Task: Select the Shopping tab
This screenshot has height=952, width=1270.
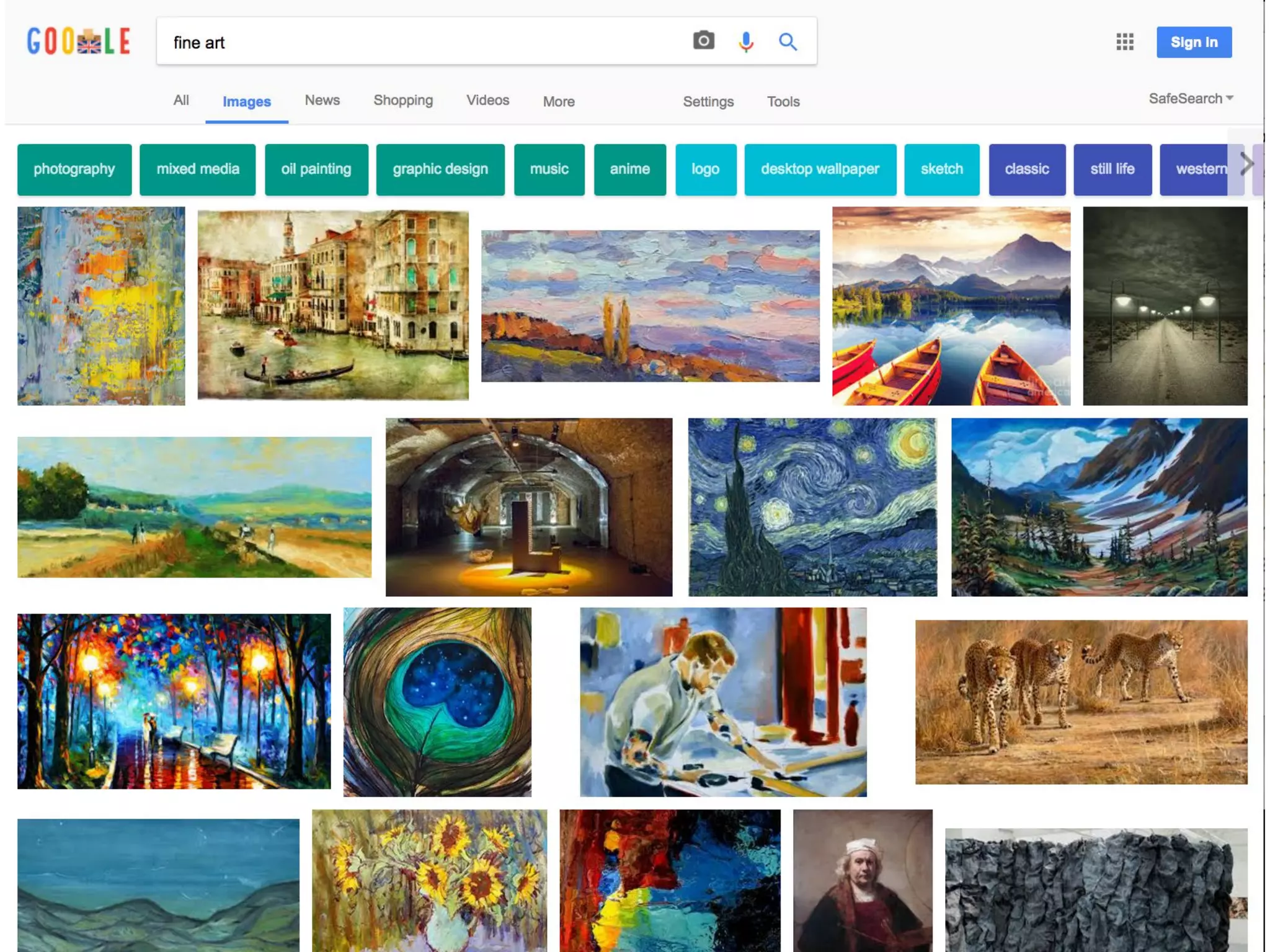Action: coord(403,100)
